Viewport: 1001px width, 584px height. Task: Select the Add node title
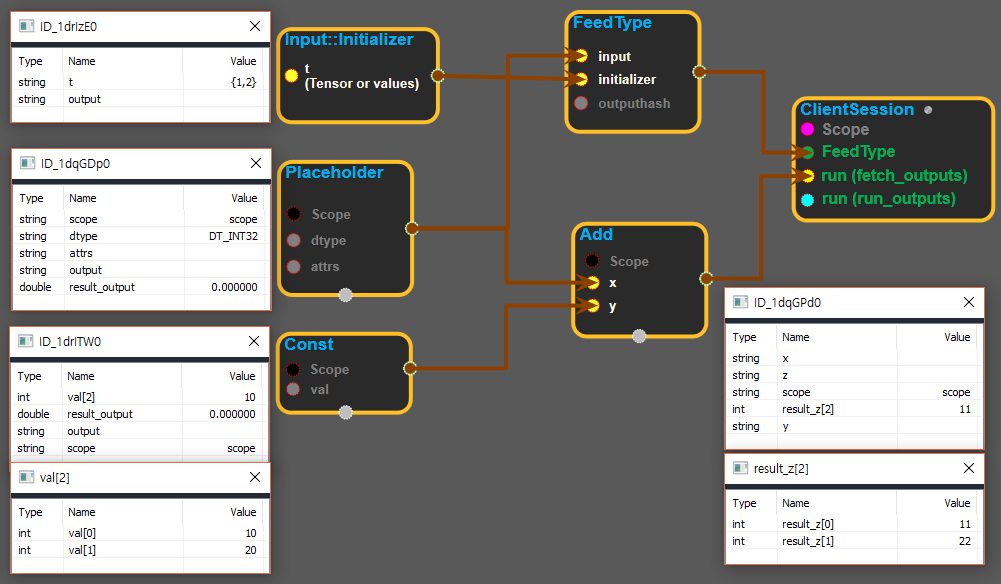[596, 234]
